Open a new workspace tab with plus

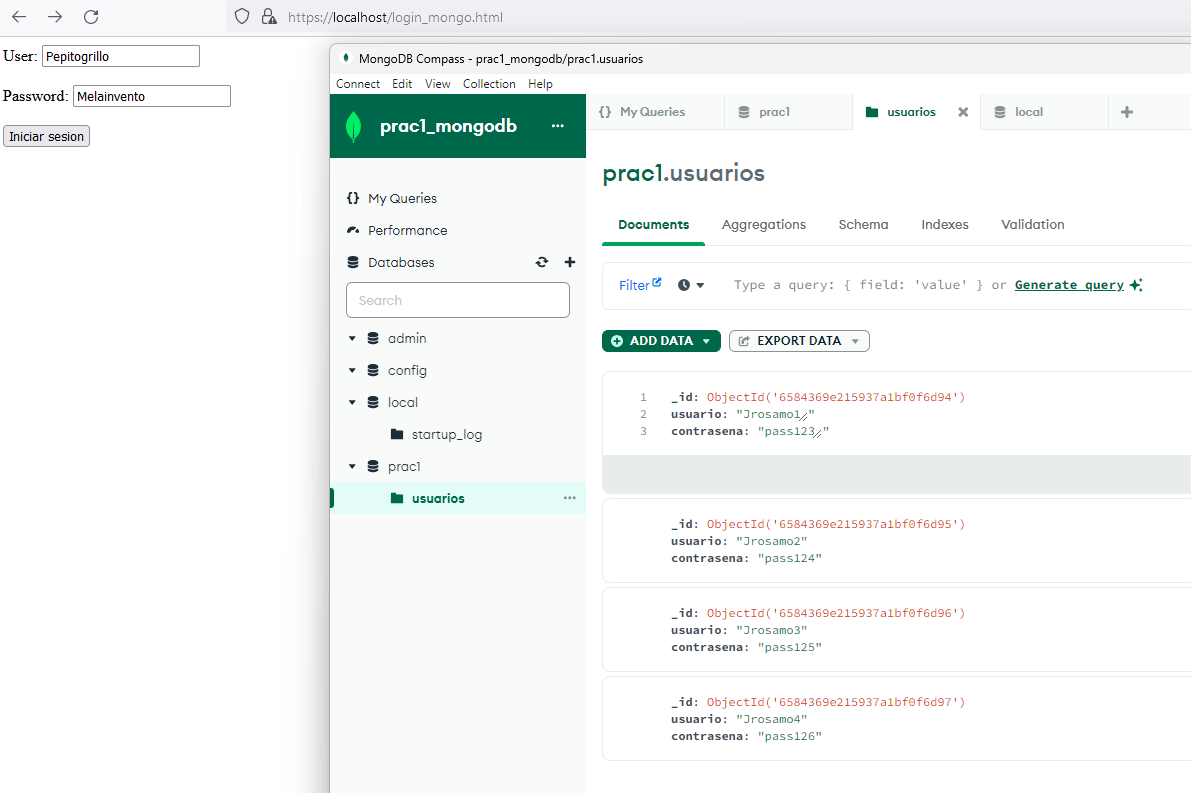click(x=1127, y=112)
